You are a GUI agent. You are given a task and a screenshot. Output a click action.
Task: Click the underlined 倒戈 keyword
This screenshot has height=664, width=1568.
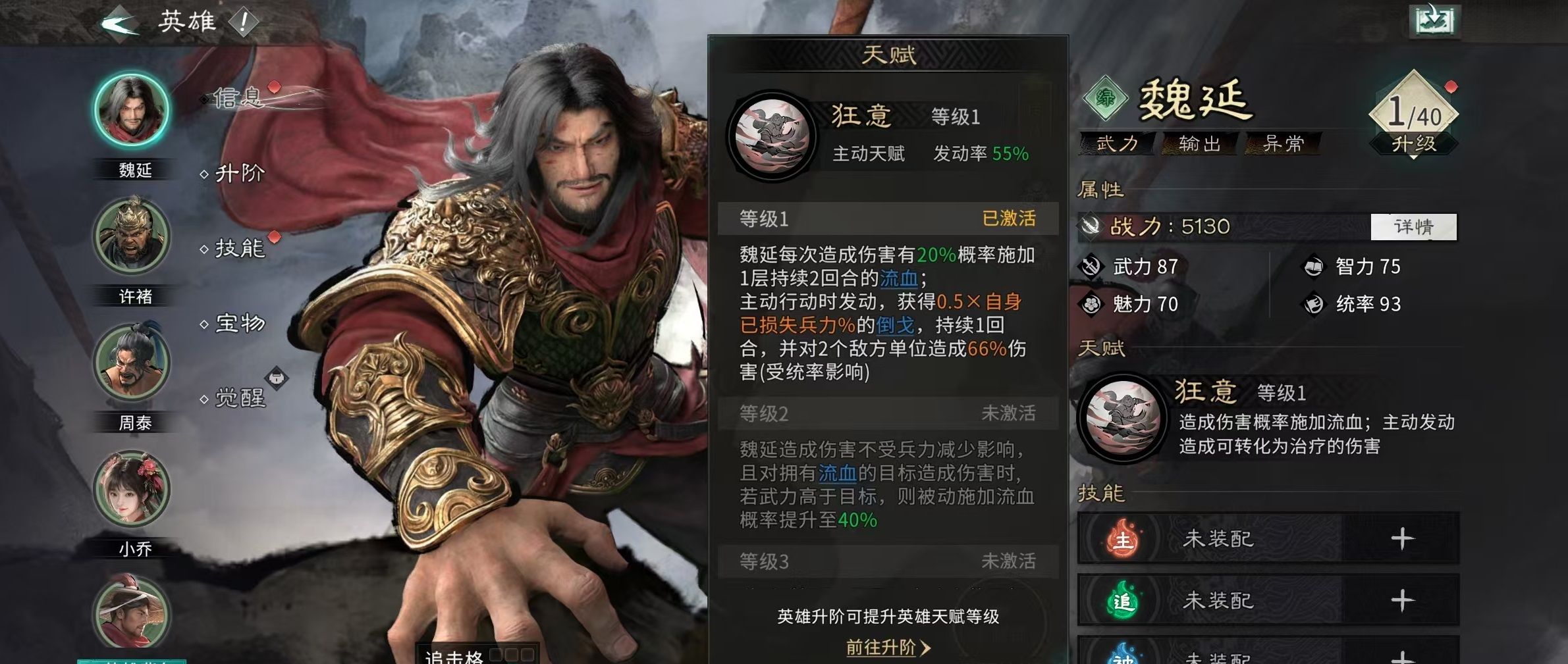(x=895, y=324)
